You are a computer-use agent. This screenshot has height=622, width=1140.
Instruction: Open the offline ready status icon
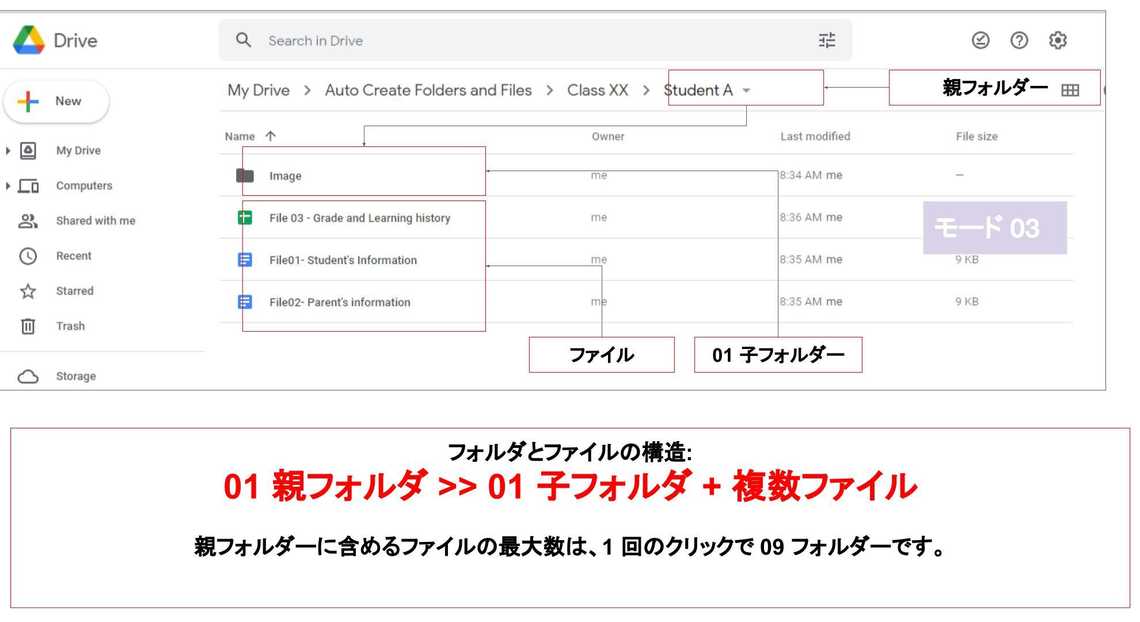click(x=980, y=41)
